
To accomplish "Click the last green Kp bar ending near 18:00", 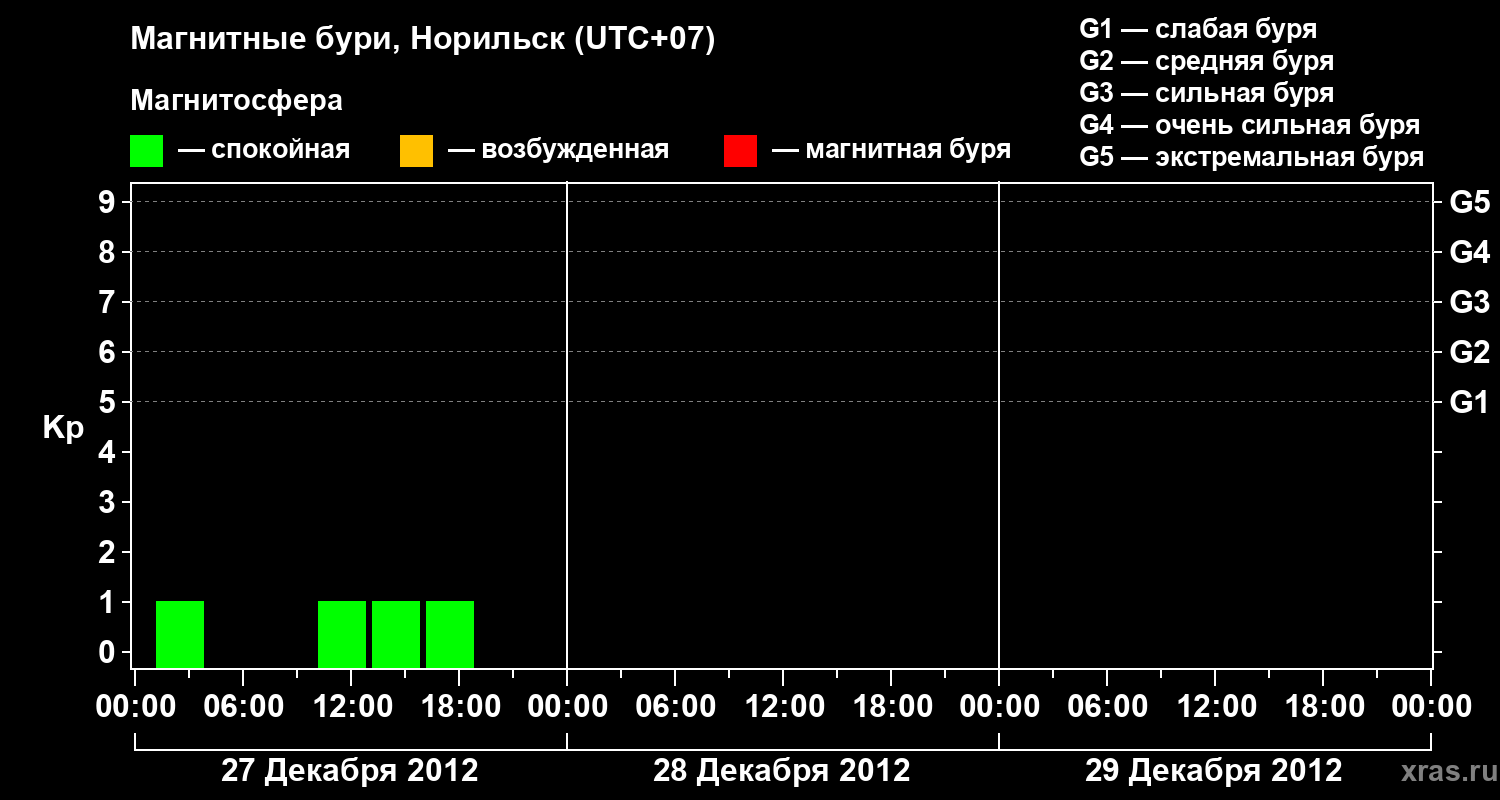I will click(450, 634).
